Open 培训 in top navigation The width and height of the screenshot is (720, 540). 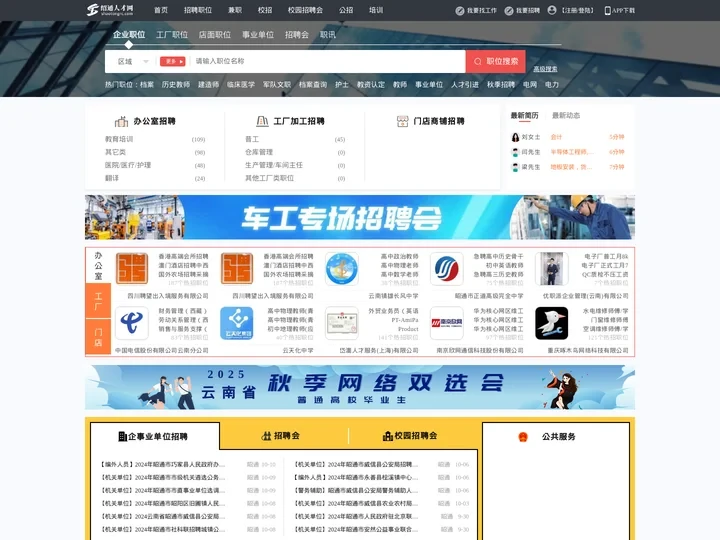(376, 10)
